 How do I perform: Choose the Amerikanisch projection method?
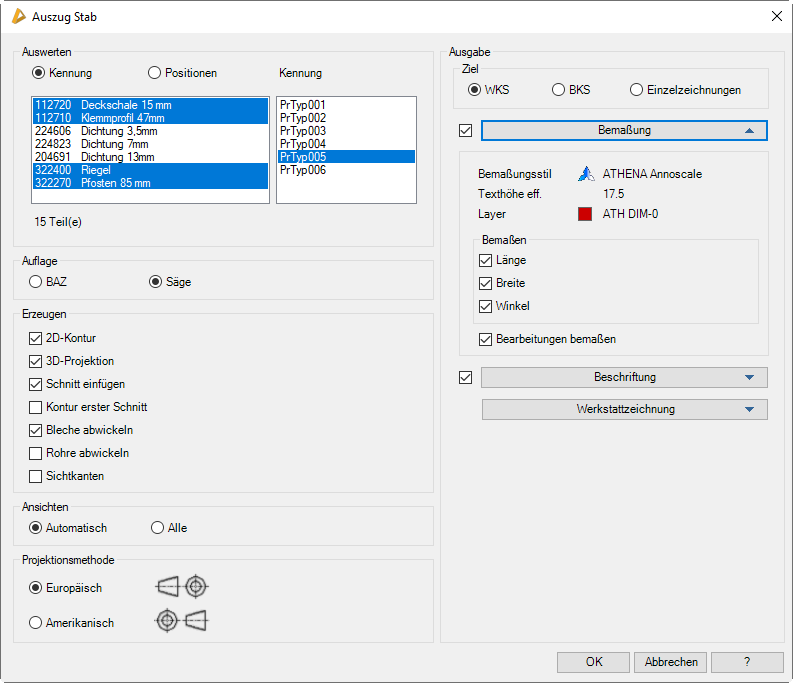[37, 623]
